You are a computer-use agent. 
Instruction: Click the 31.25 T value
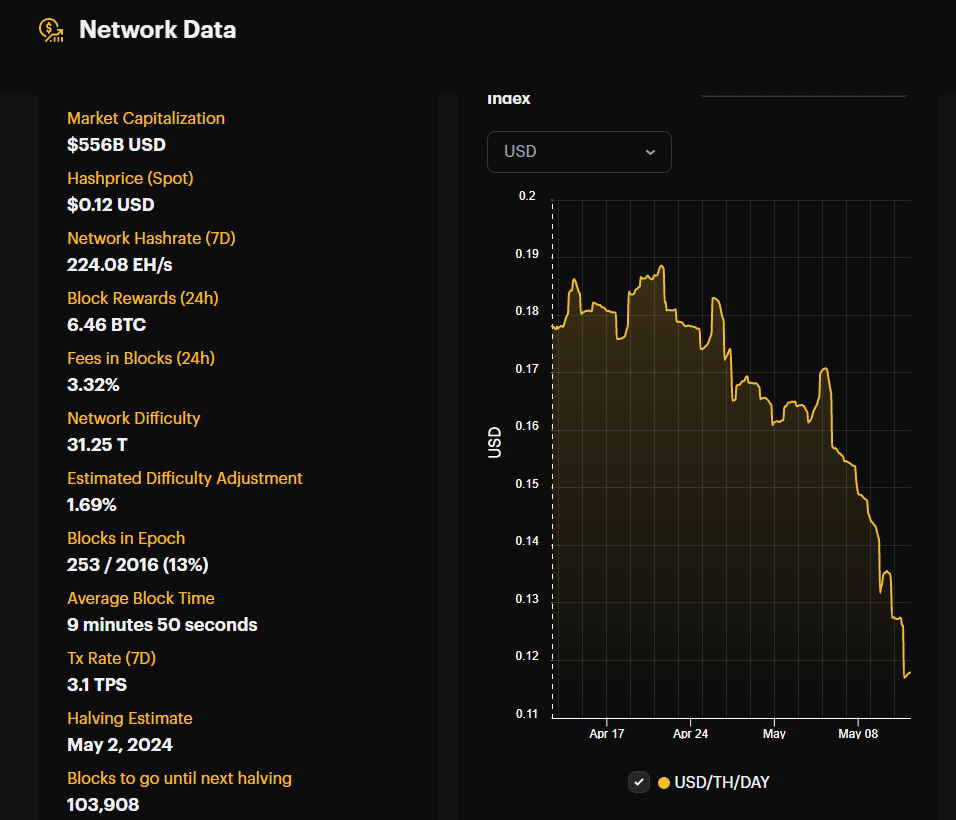(x=98, y=444)
